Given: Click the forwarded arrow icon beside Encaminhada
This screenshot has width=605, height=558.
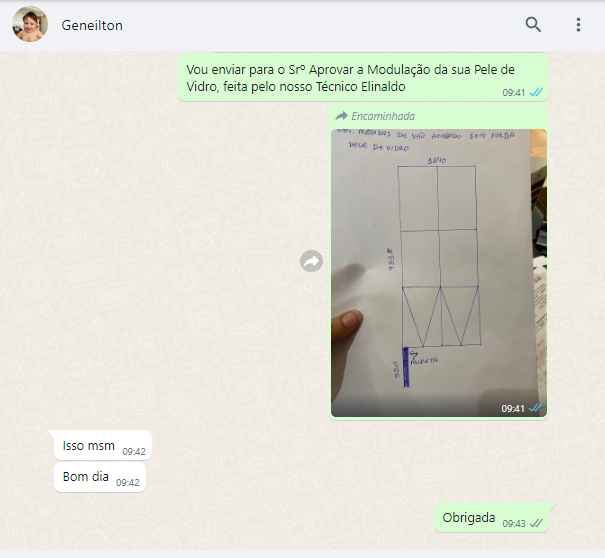Looking at the screenshot, I should pyautogui.click(x=341, y=116).
